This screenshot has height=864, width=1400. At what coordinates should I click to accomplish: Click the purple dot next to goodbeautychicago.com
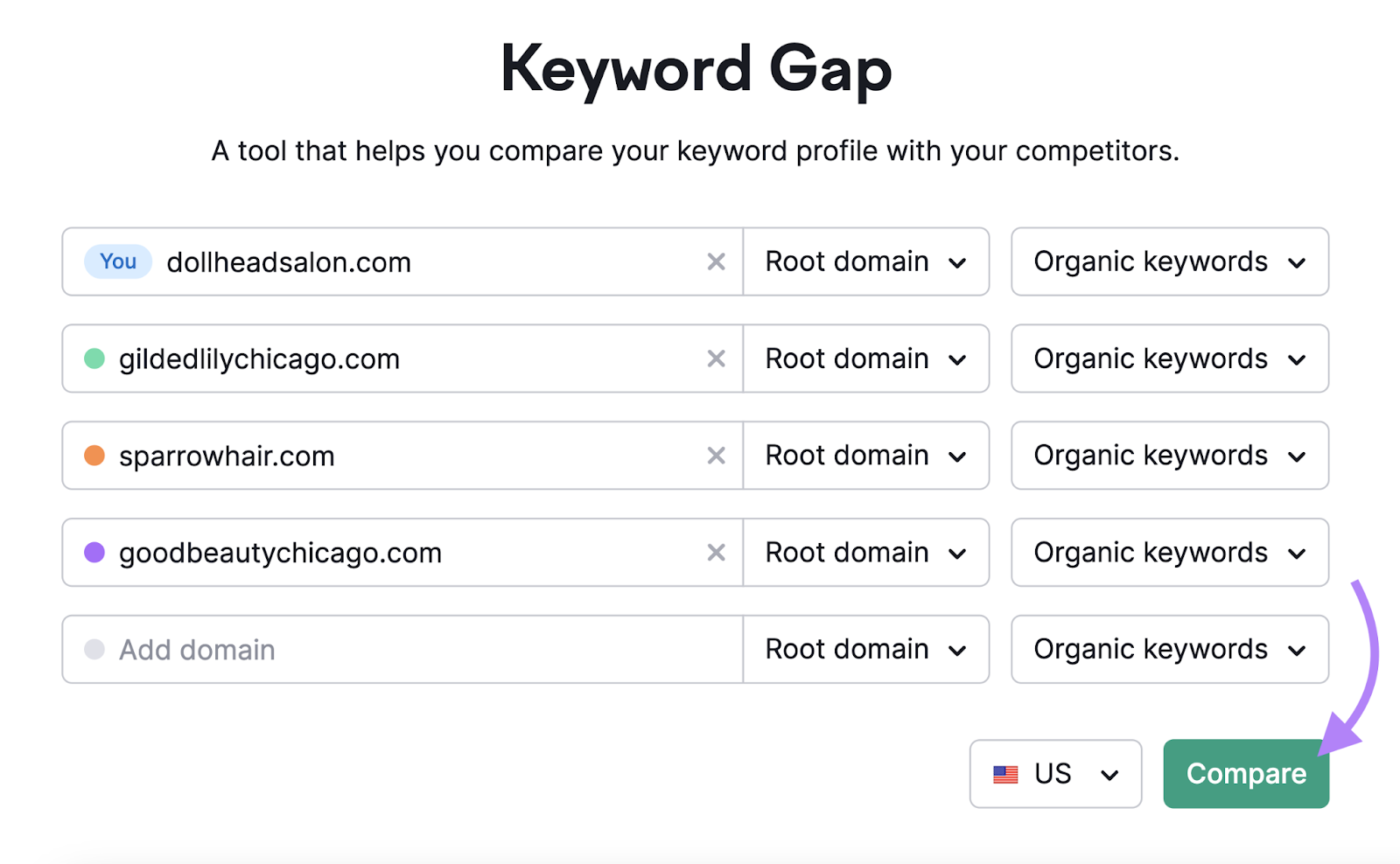[94, 552]
